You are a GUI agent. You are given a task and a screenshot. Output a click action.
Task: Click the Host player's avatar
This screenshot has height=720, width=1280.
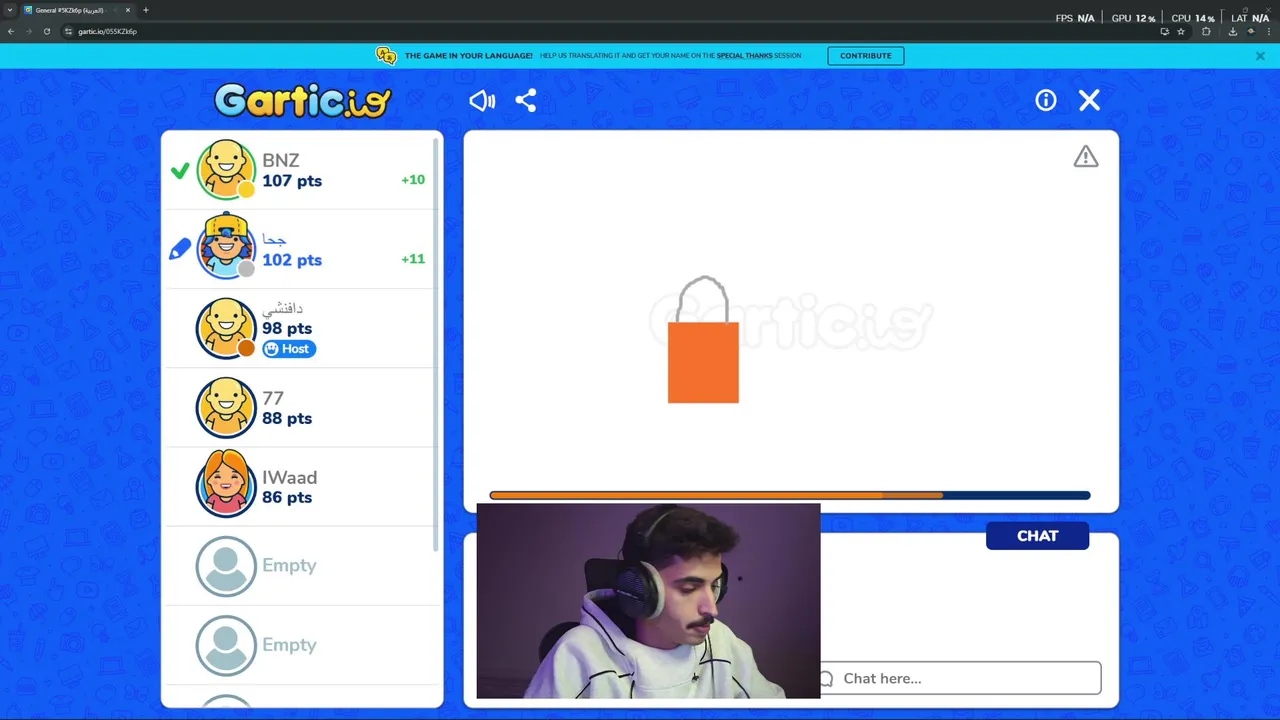(226, 328)
